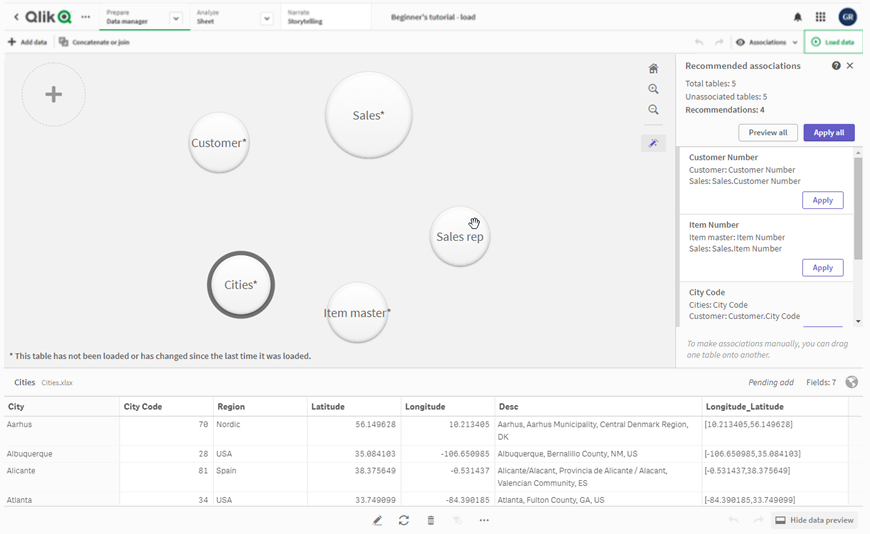Click the Home view icon in canvas
The width and height of the screenshot is (870, 534).
coord(654,68)
